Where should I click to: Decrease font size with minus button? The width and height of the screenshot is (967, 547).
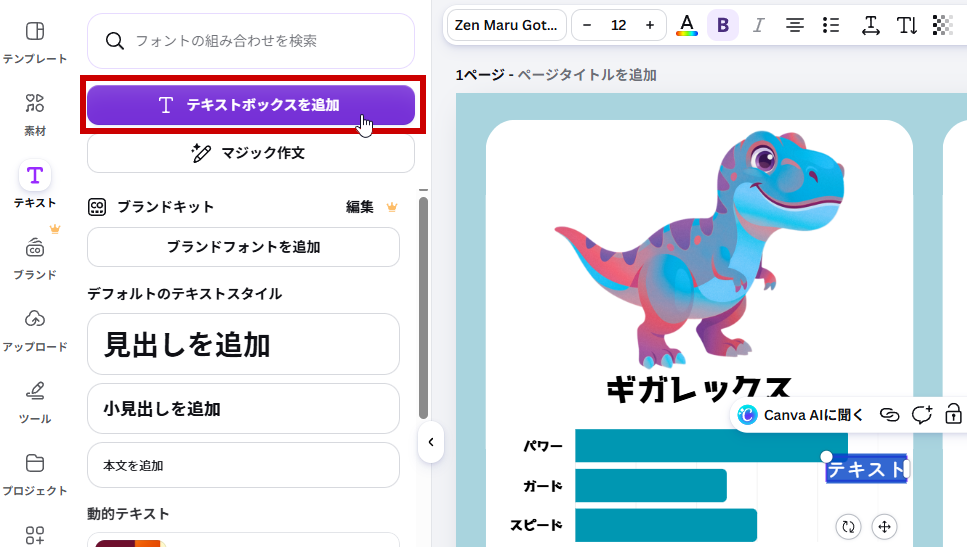587,25
